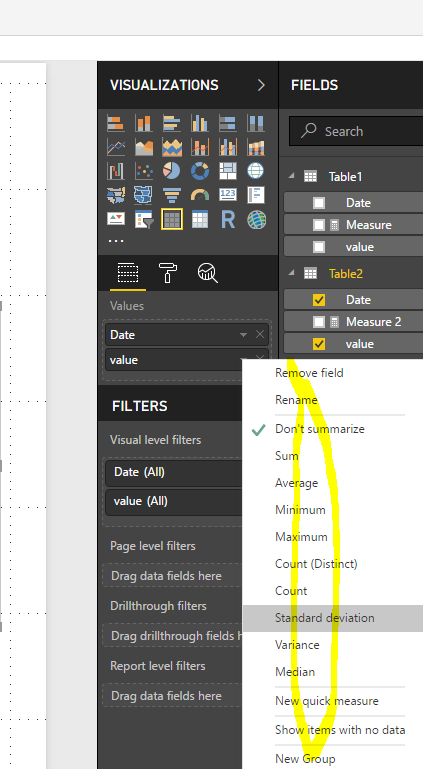
Task: Select the Waterfall chart visual
Action: click(x=116, y=171)
